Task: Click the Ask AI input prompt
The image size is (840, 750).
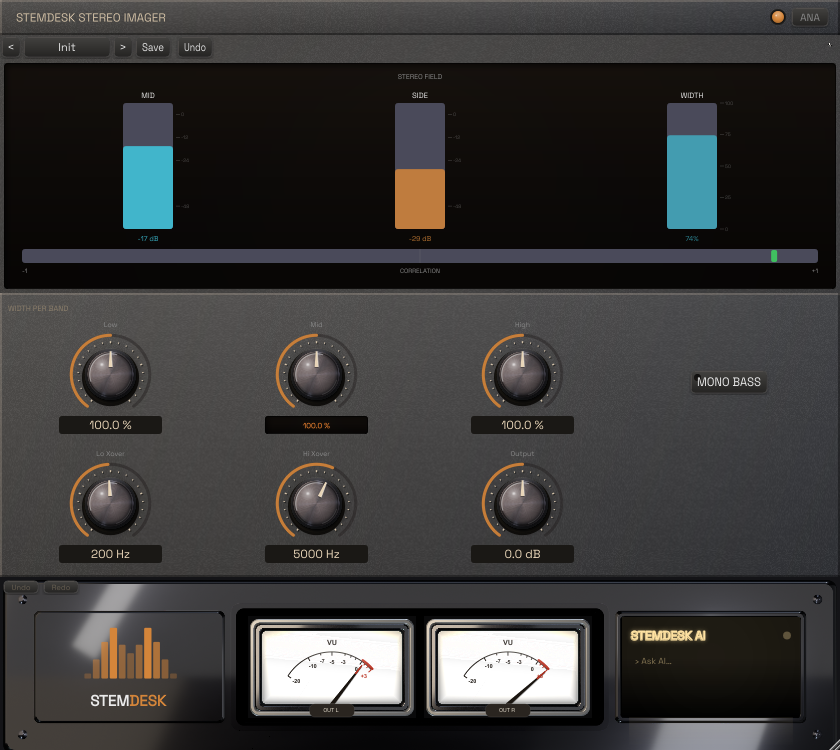Action: (x=653, y=661)
